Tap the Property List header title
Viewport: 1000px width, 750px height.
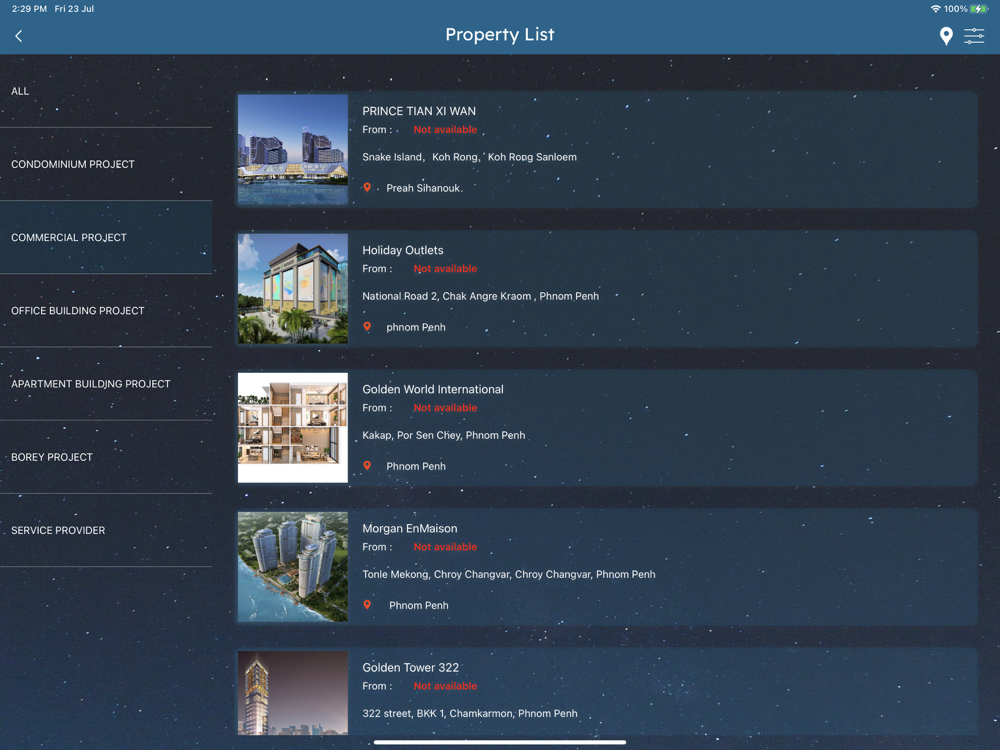pos(500,34)
